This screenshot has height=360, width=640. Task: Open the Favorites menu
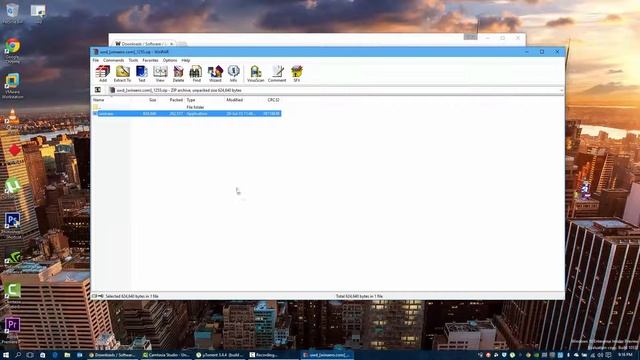click(x=150, y=60)
